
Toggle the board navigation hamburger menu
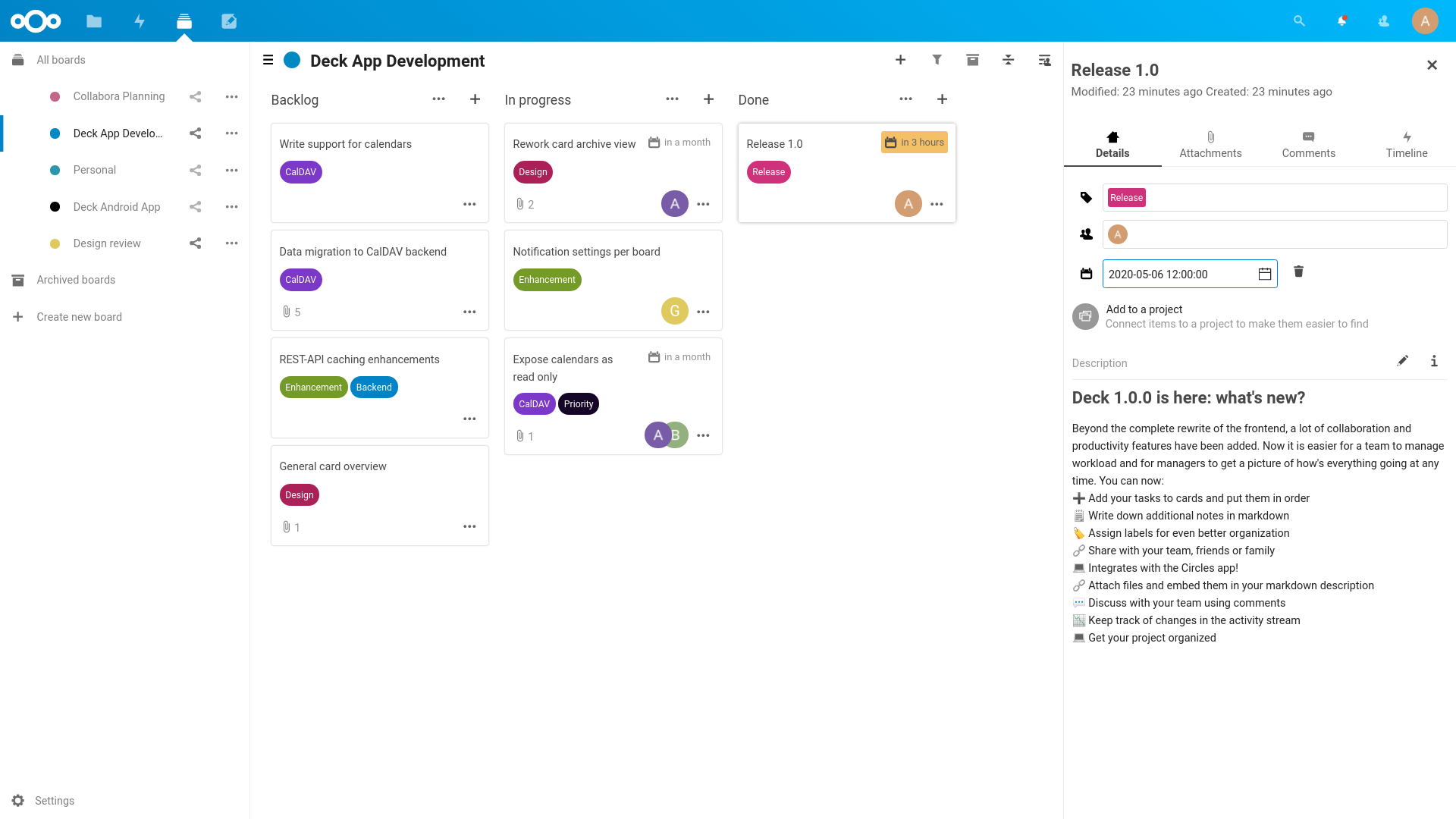(x=268, y=60)
